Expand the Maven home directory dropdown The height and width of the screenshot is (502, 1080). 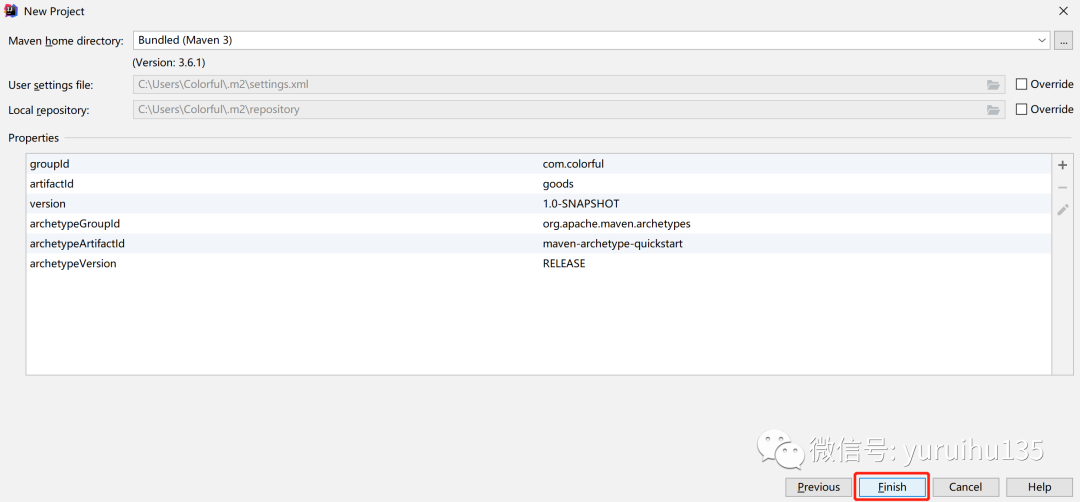pos(1042,41)
